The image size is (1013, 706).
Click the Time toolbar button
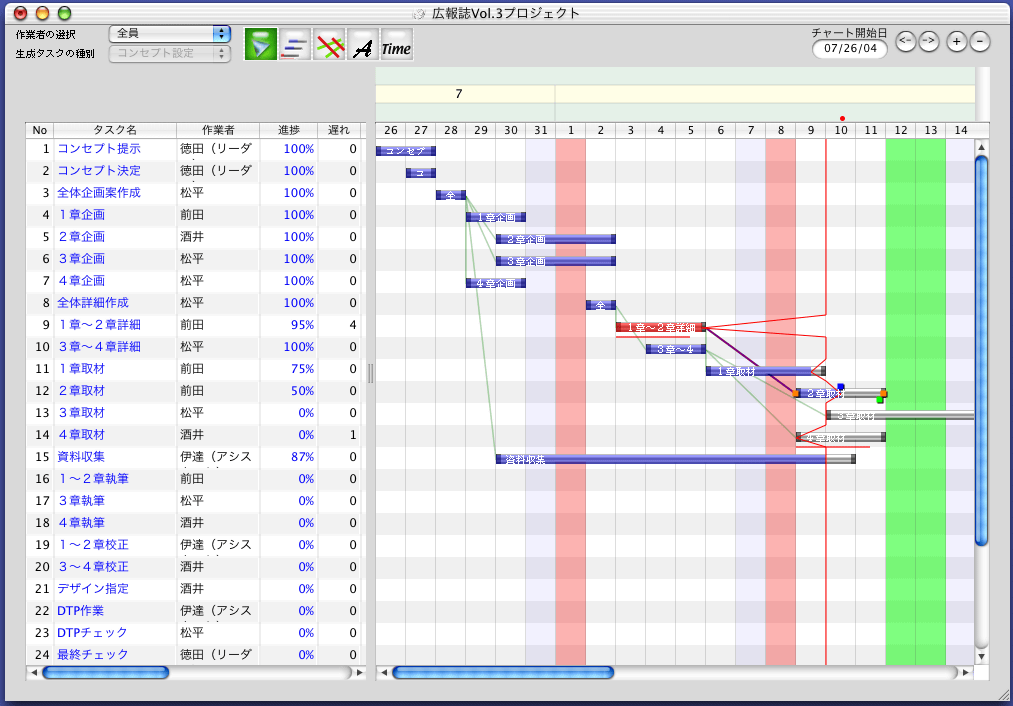(397, 45)
